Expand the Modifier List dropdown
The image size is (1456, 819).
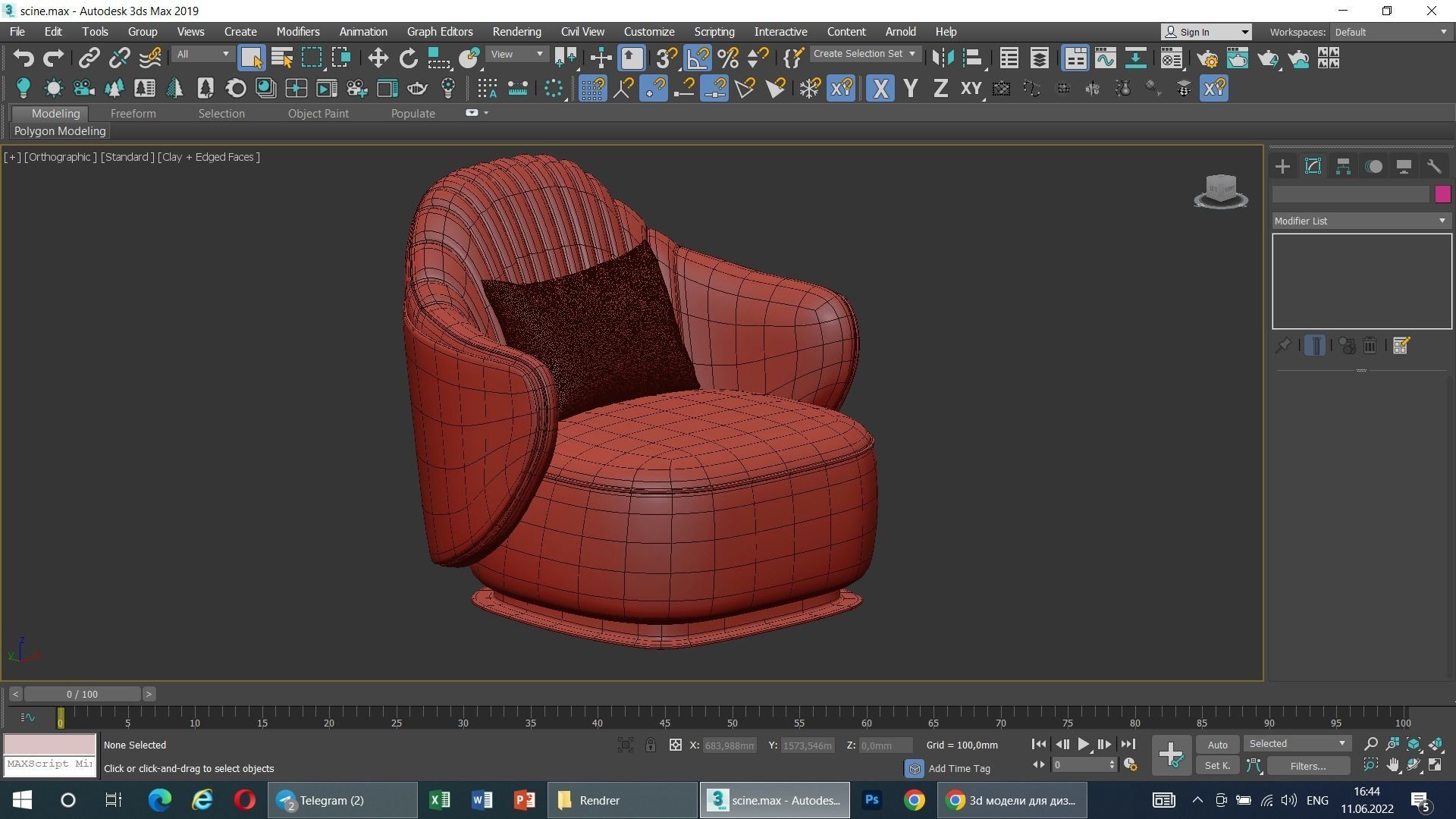(1361, 221)
